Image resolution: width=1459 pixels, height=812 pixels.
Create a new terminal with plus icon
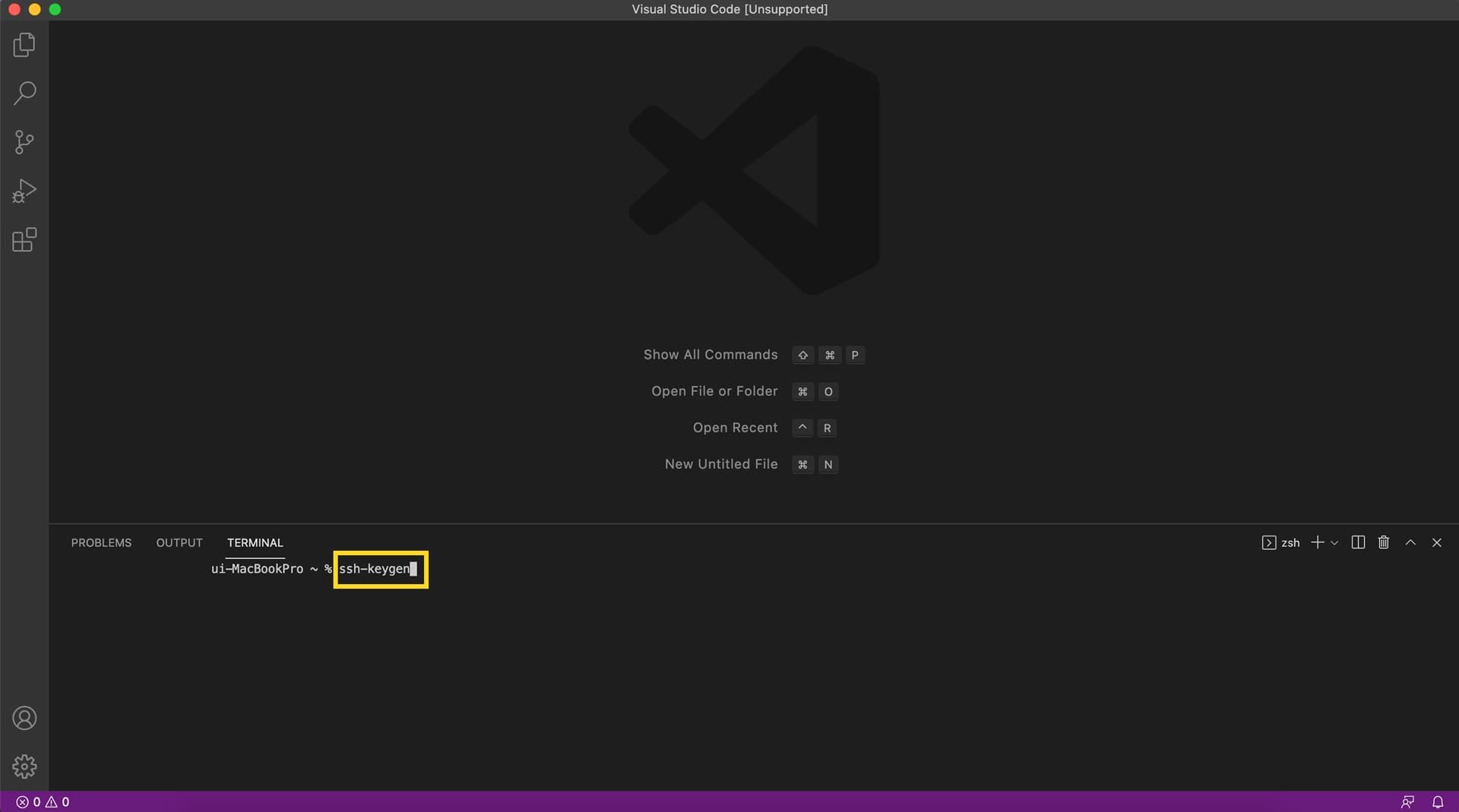pos(1317,542)
